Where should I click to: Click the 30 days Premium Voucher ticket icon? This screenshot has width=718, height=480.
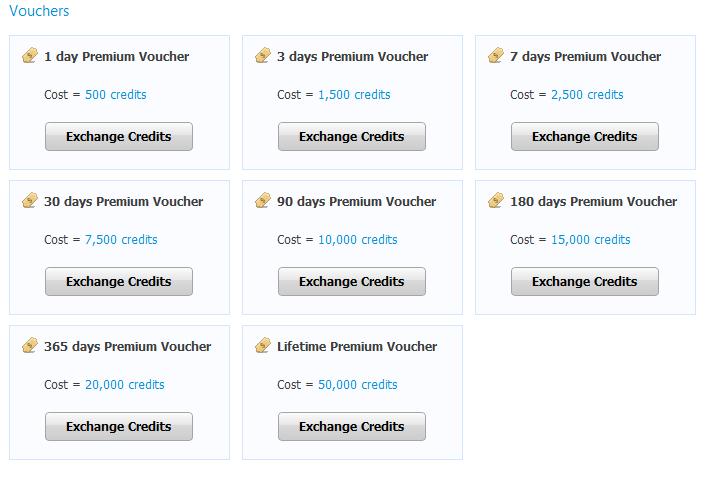click(30, 201)
